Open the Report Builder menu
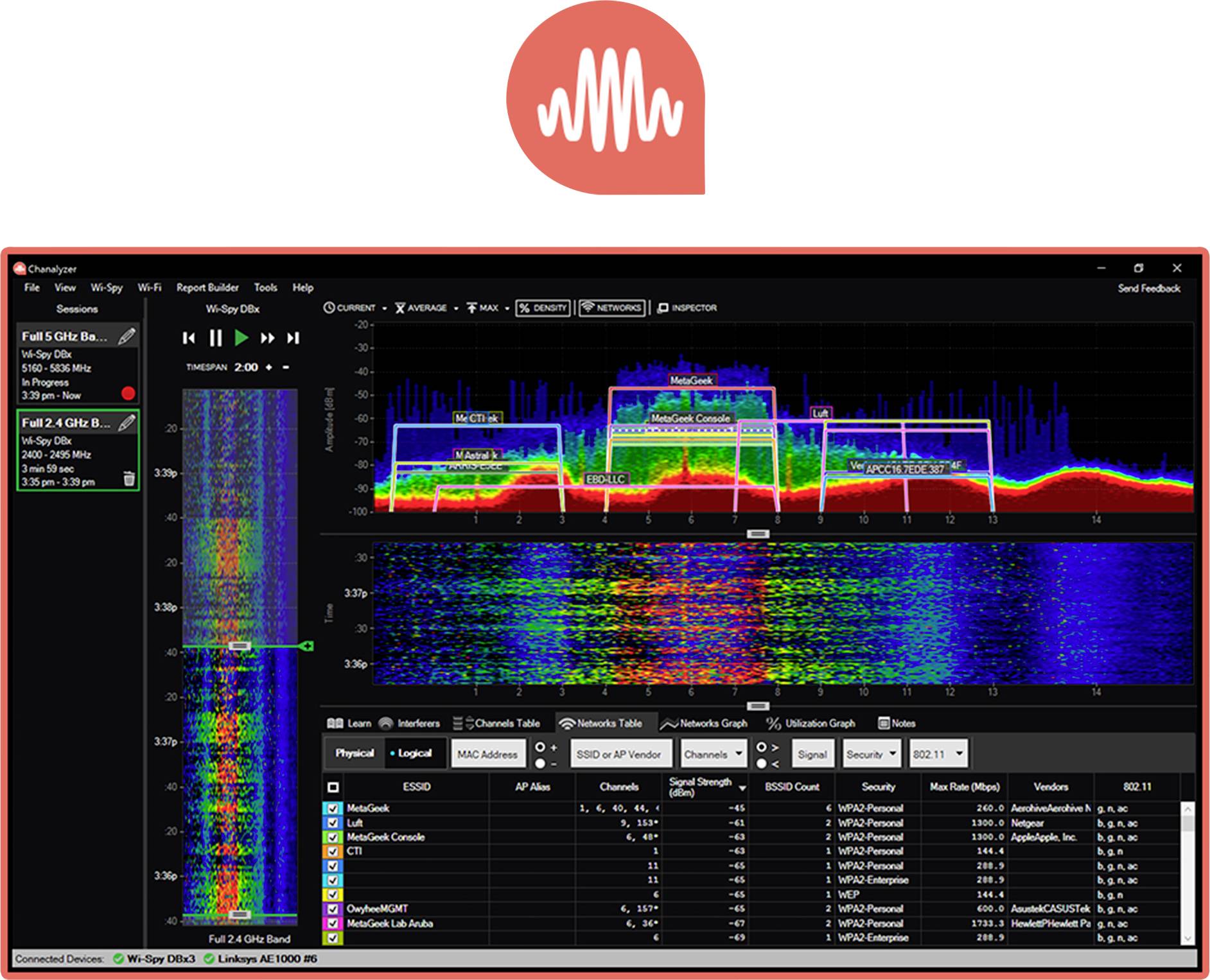This screenshot has height=980, width=1210. [x=207, y=288]
